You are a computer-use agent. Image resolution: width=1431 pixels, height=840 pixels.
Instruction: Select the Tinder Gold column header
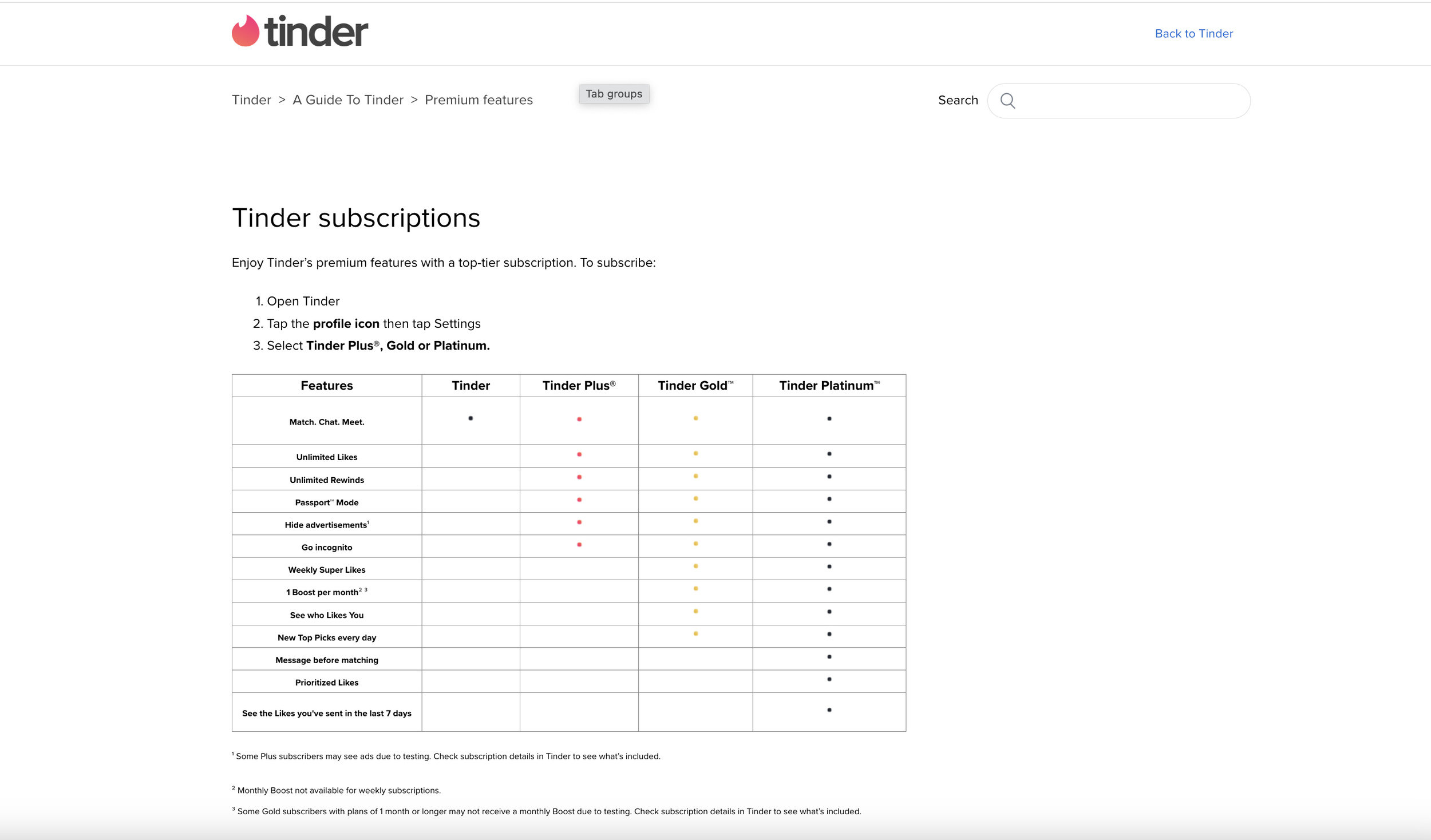click(695, 386)
